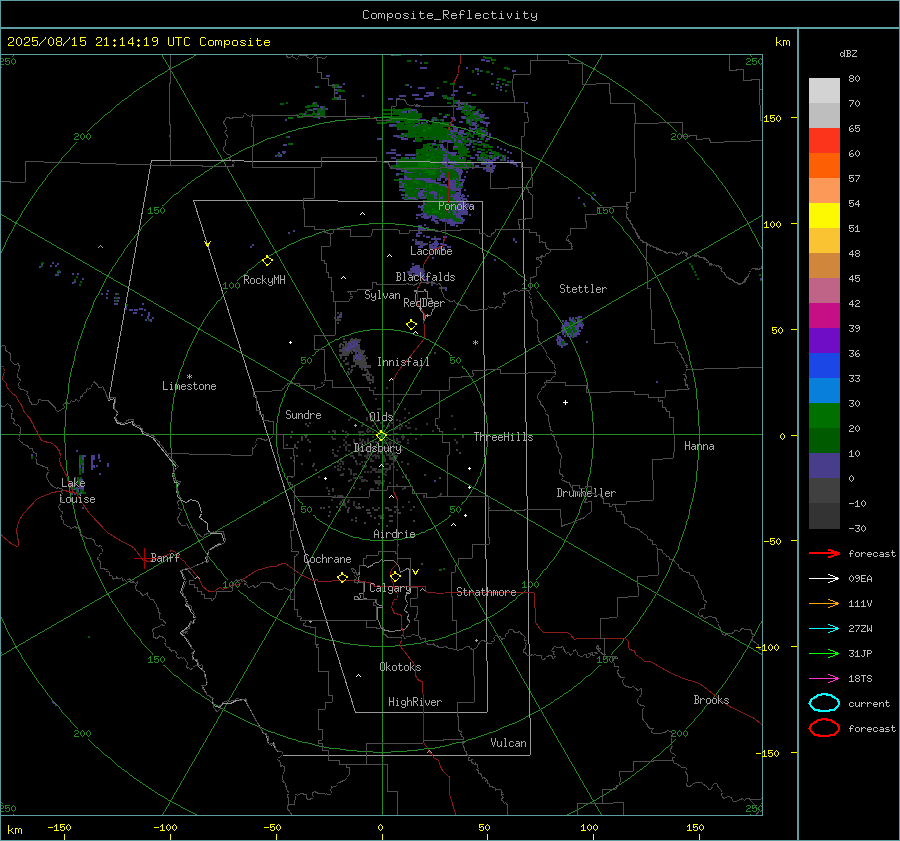Click the magenta 18TS arrow legend icon

pyautogui.click(x=824, y=679)
